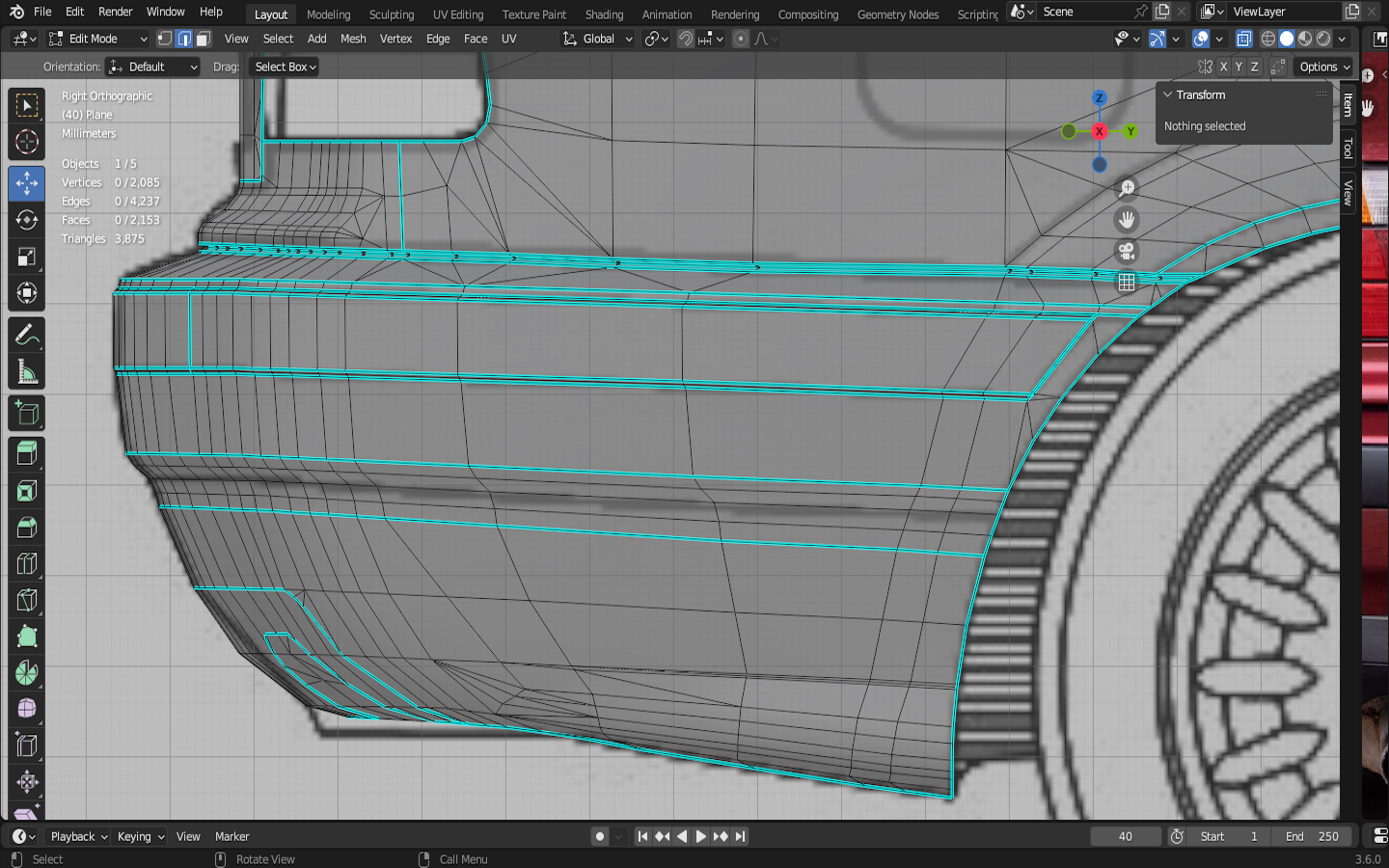Open the Mesh menu
Viewport: 1389px width, 868px height.
pyautogui.click(x=353, y=39)
